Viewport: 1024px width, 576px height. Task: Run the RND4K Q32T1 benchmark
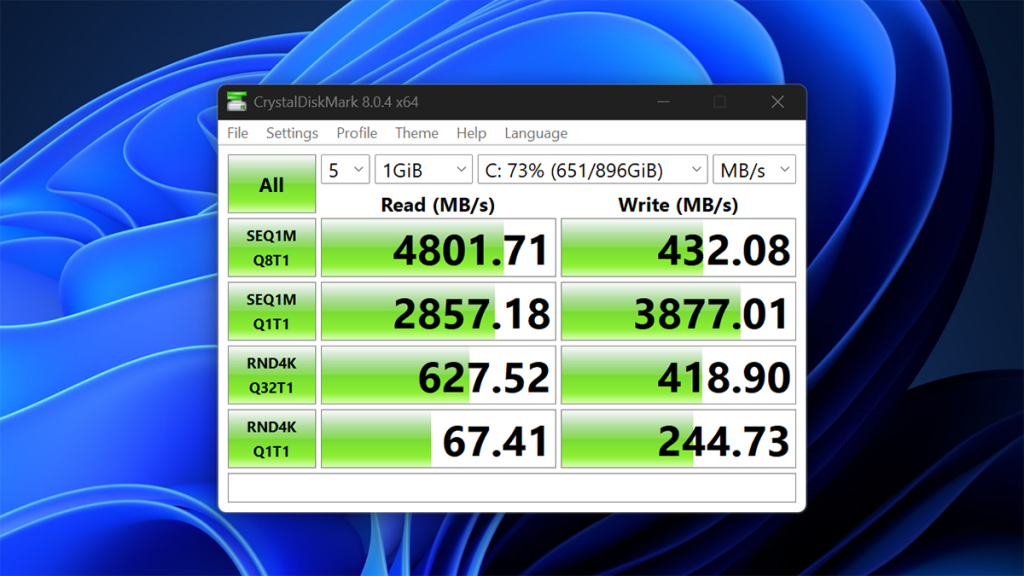pyautogui.click(x=271, y=375)
